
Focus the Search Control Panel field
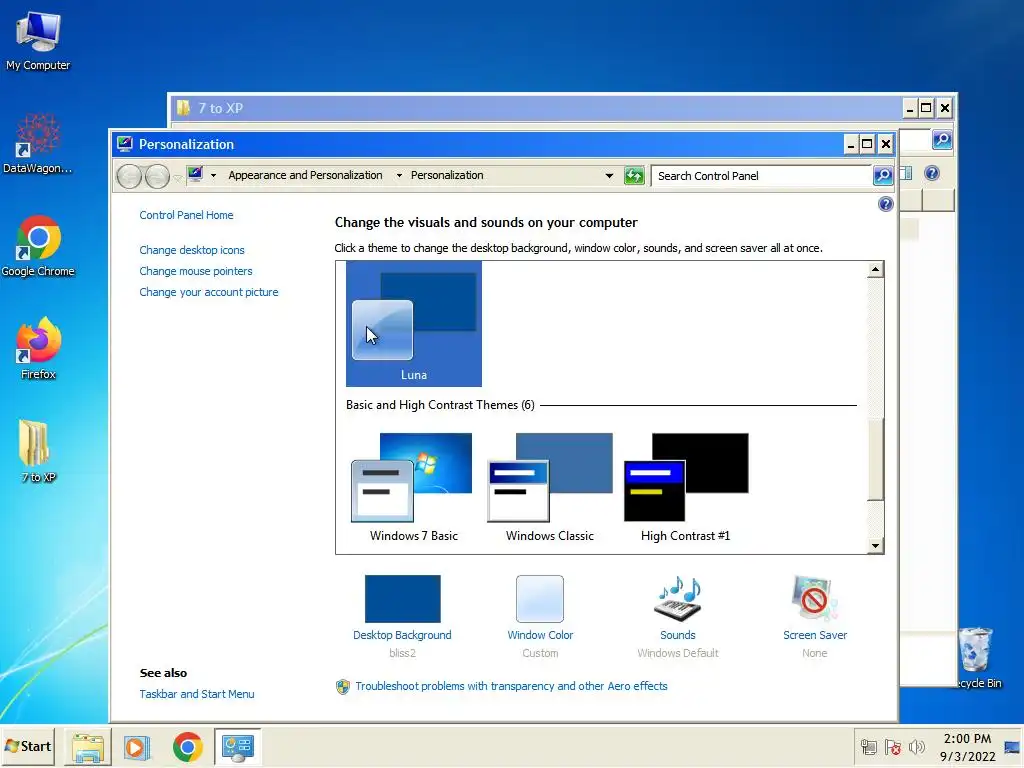pyautogui.click(x=763, y=176)
